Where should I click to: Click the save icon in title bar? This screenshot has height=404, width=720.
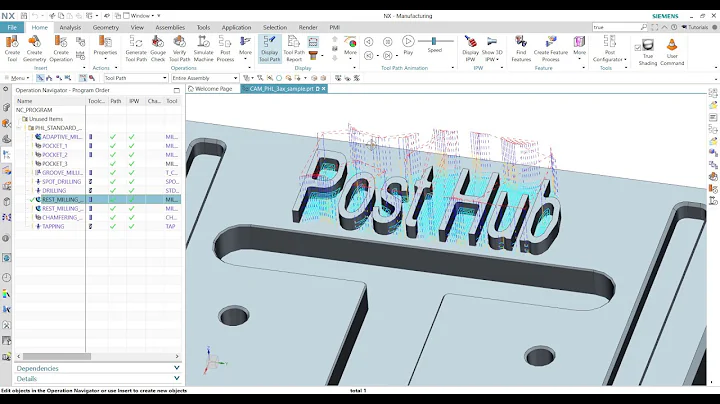[24, 16]
